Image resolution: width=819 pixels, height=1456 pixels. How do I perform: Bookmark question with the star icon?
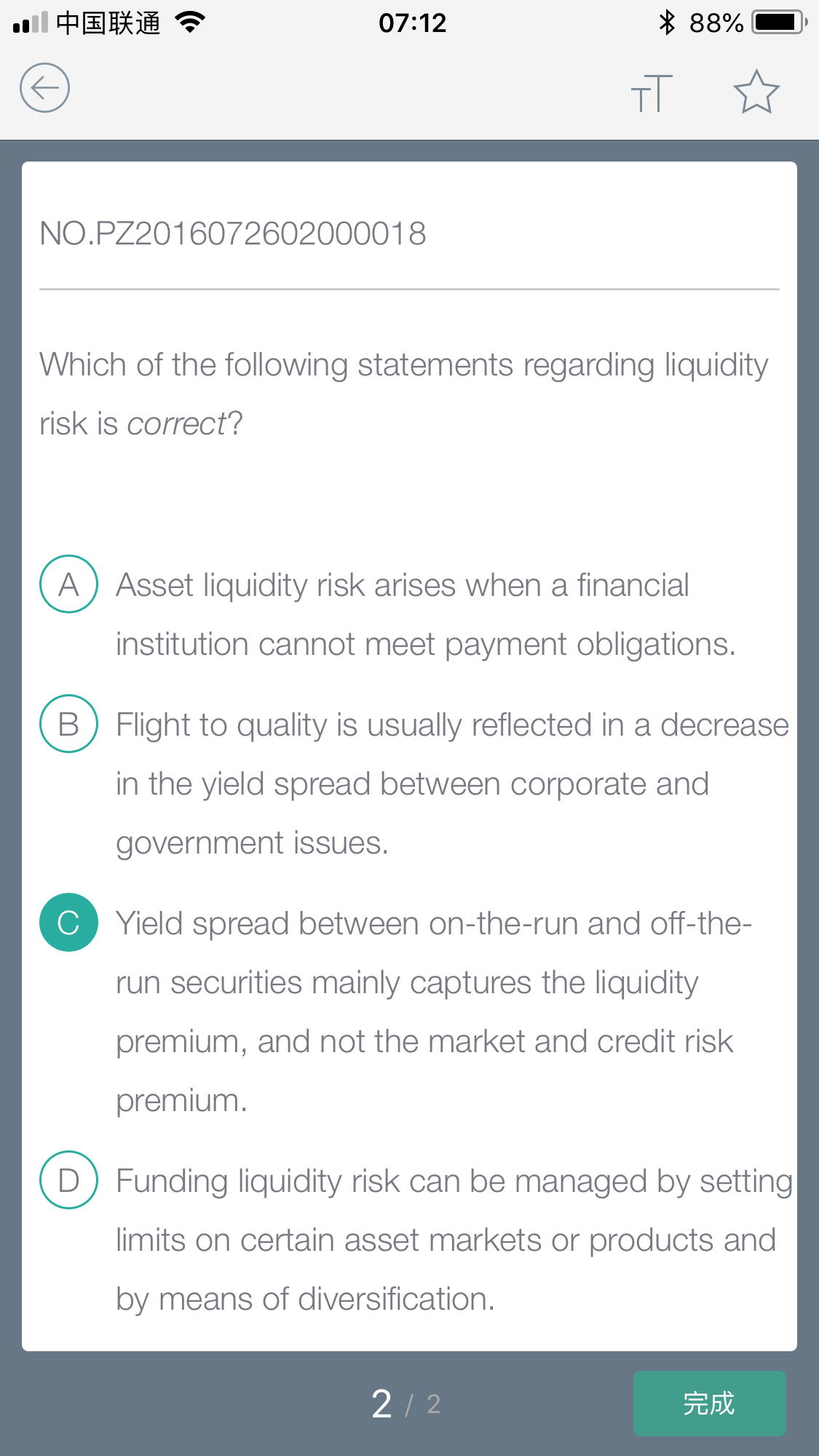tap(756, 92)
